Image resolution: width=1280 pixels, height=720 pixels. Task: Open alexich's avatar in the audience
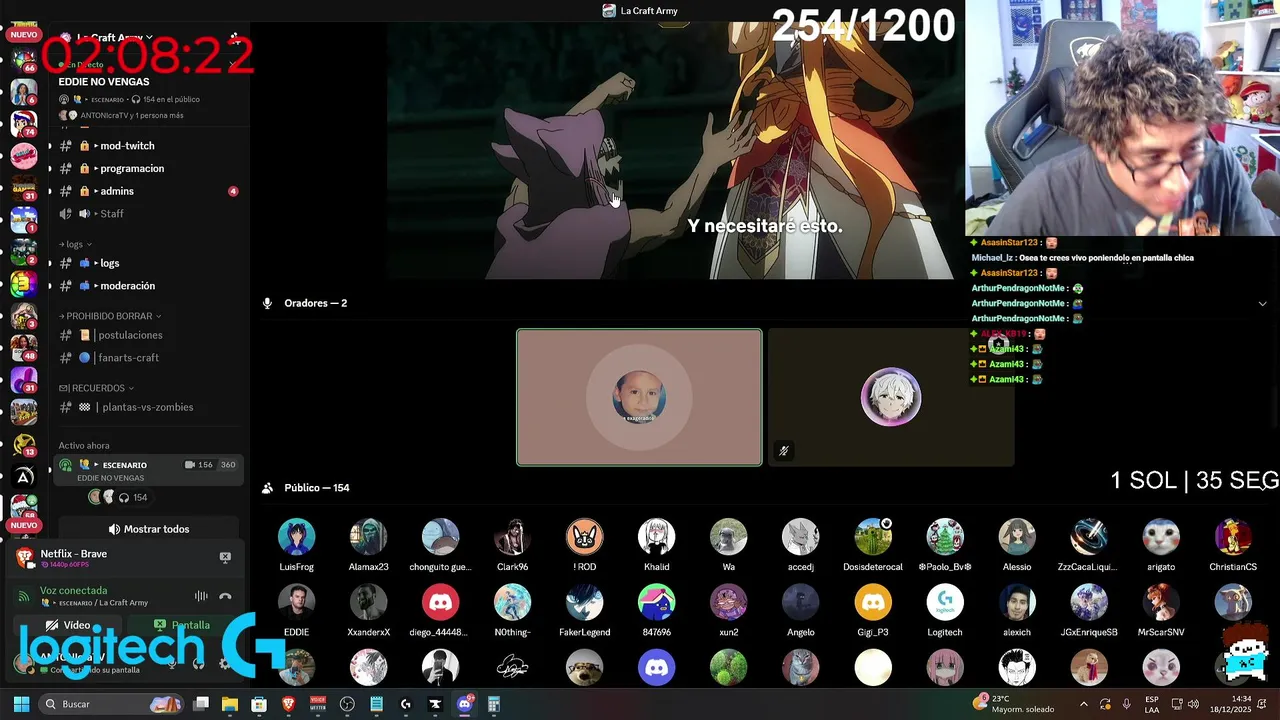pos(1016,603)
